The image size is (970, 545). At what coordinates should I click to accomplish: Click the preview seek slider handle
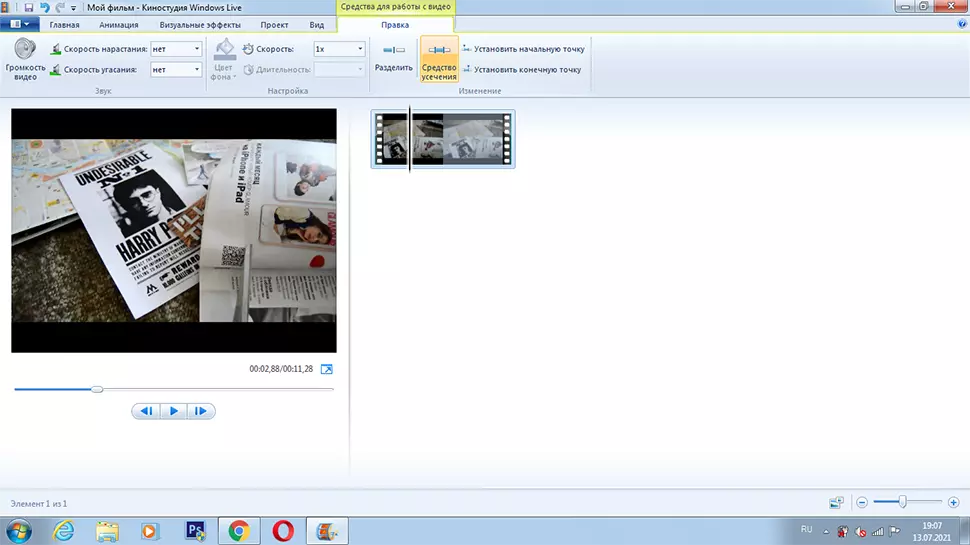pyautogui.click(x=97, y=389)
